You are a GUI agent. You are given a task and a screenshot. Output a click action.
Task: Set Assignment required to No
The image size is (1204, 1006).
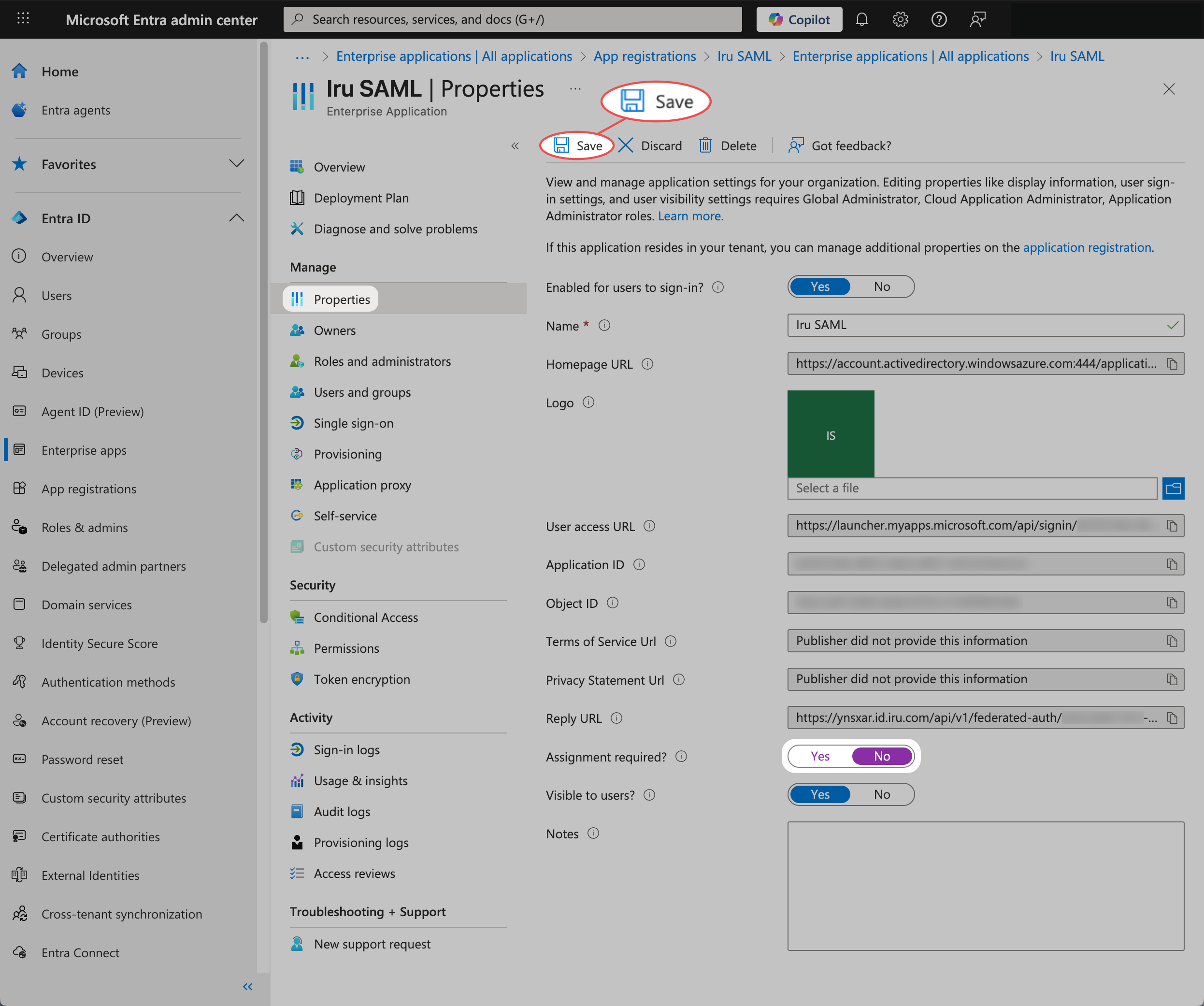(882, 756)
